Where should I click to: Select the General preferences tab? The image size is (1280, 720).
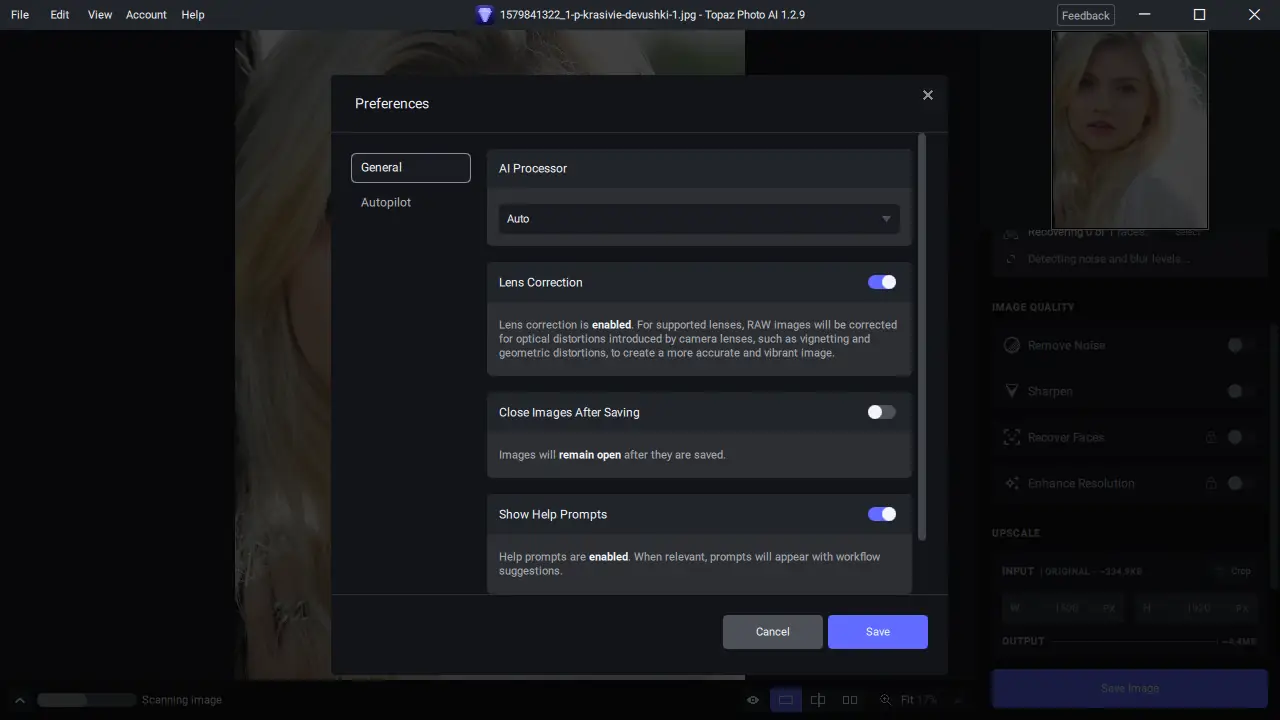411,168
